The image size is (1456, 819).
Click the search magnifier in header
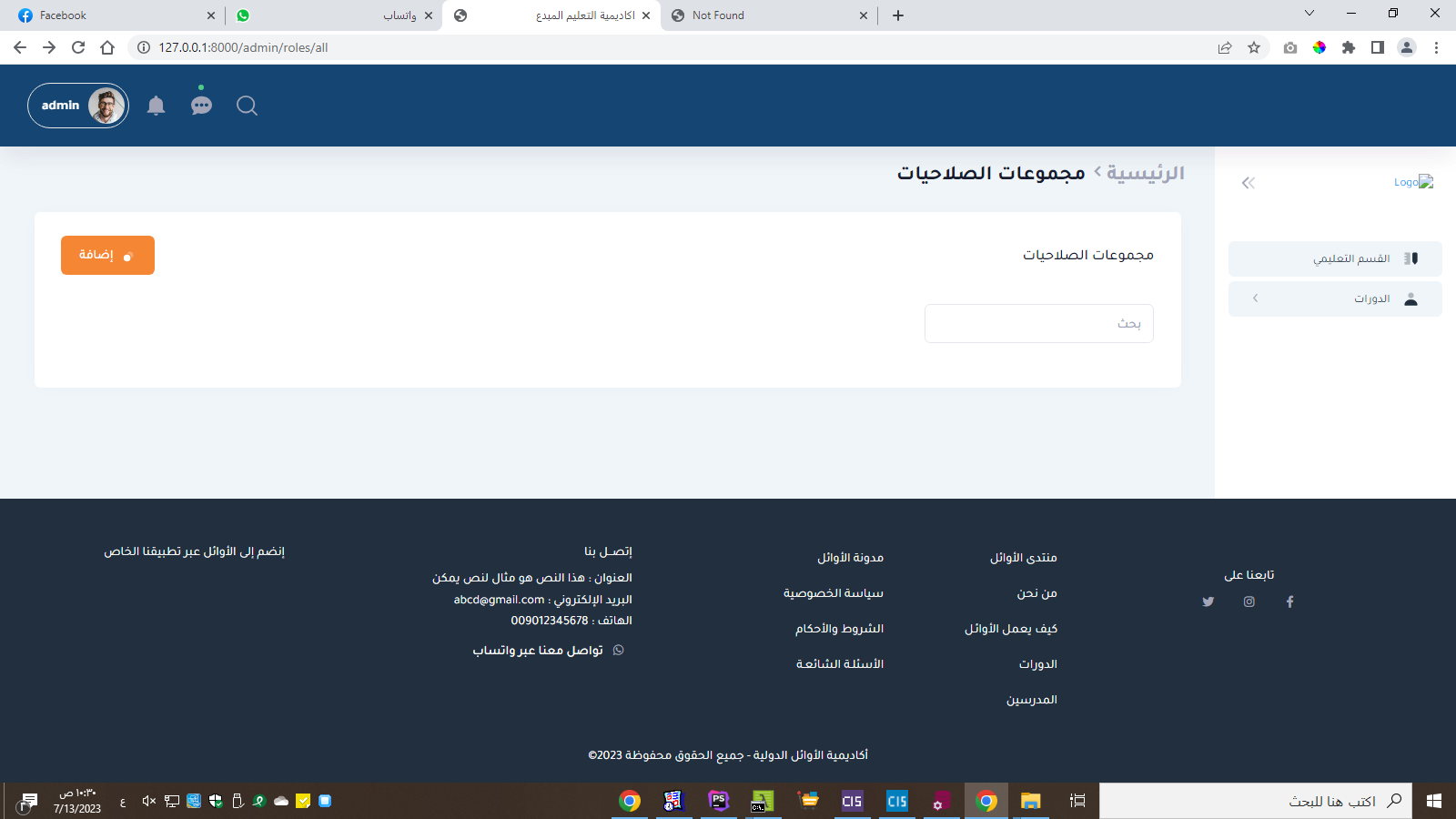pyautogui.click(x=247, y=106)
